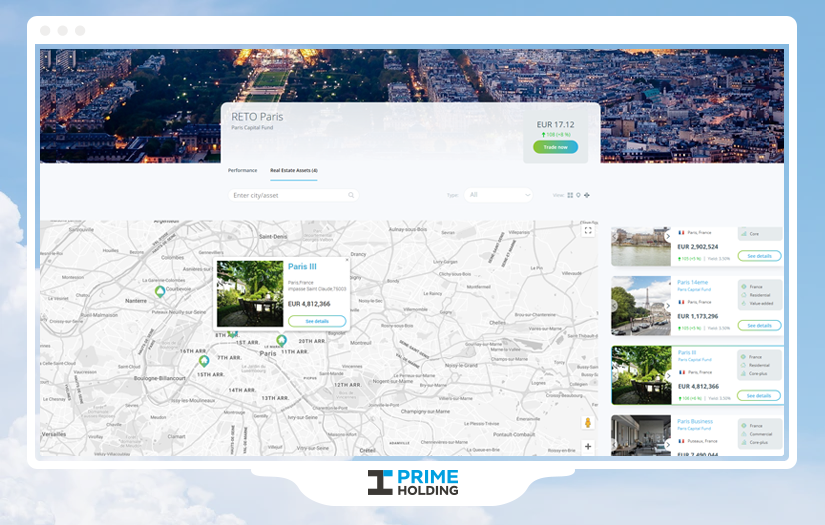Click the EUR 1,173,296 price text

click(698, 316)
